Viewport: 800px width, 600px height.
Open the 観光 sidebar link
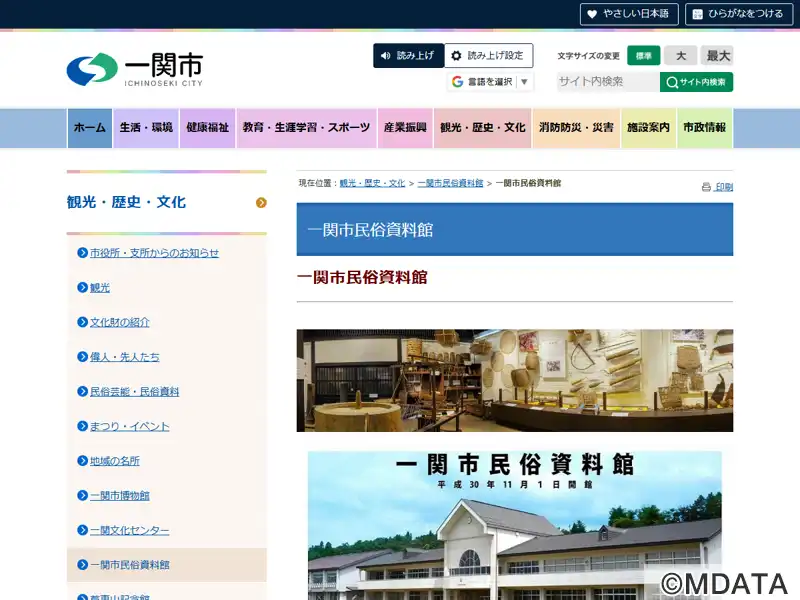tap(100, 288)
